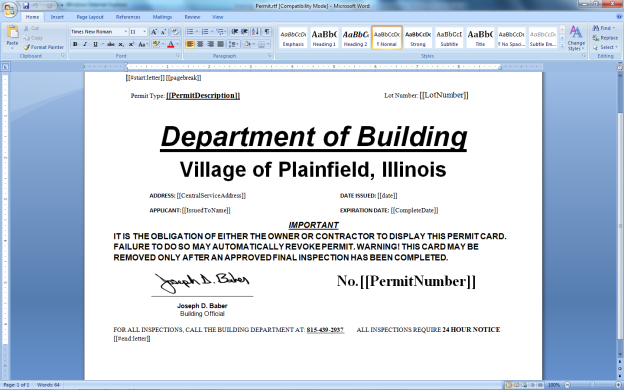
Task: Open the font color red swatch
Action: (x=171, y=44)
